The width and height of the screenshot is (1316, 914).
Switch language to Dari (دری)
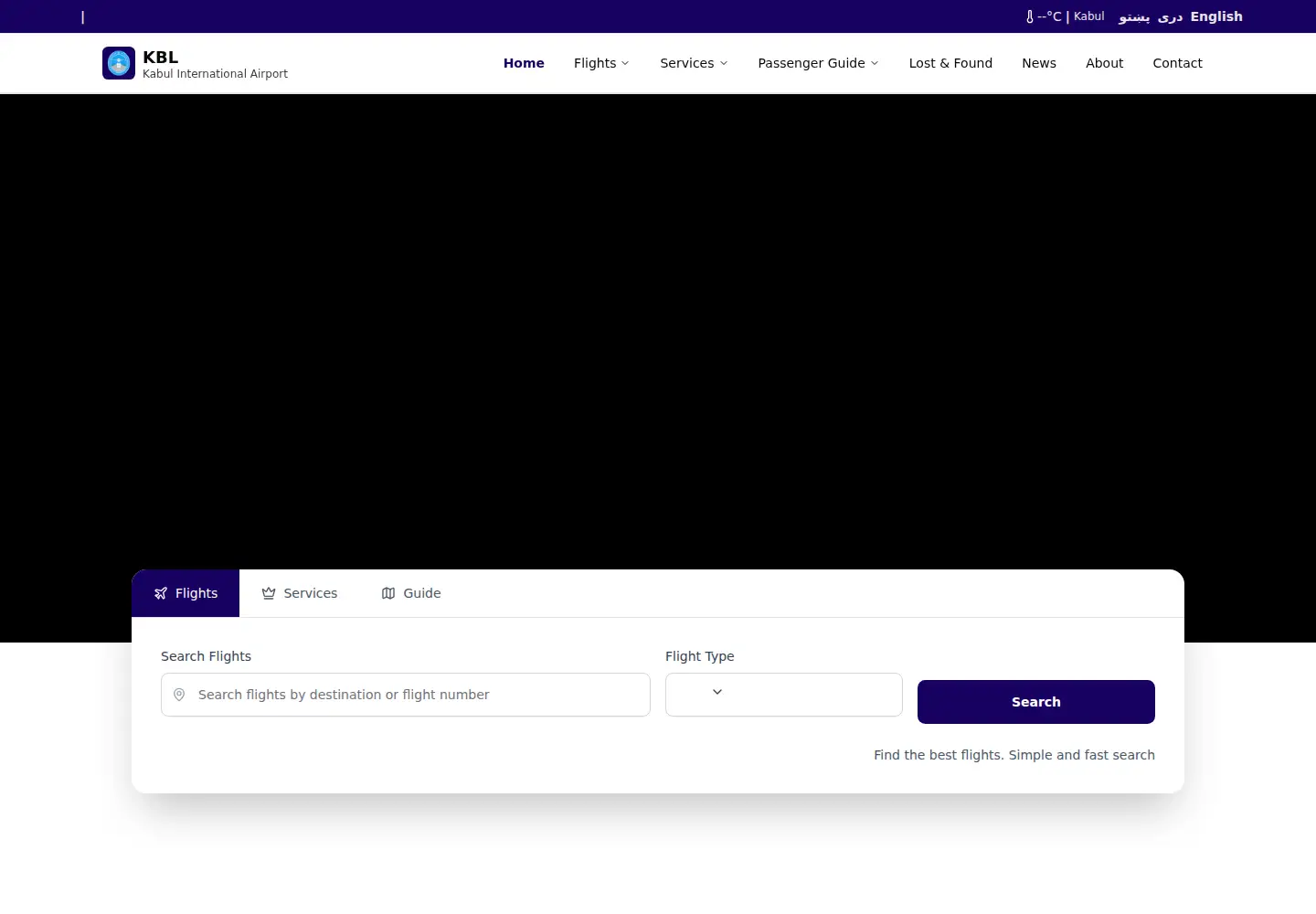1170,16
